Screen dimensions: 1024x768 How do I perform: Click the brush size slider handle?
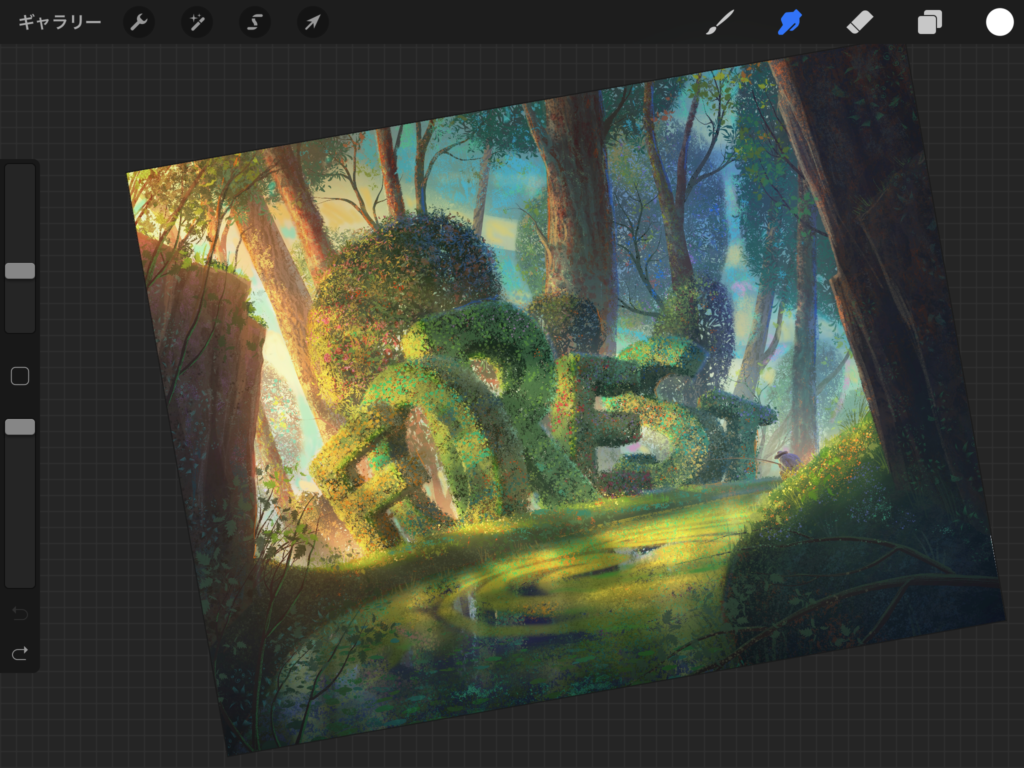tap(20, 271)
